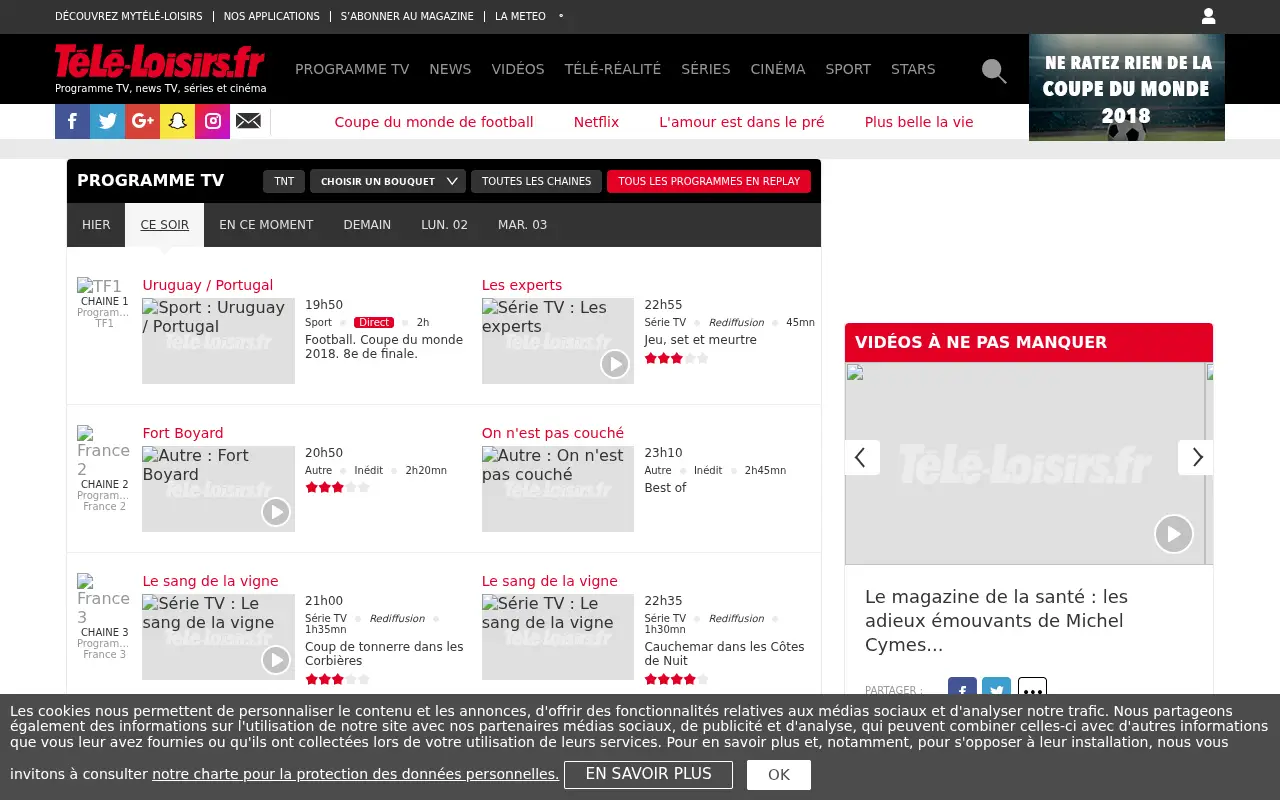
Task: Open Cinéma main menu item
Action: (778, 69)
